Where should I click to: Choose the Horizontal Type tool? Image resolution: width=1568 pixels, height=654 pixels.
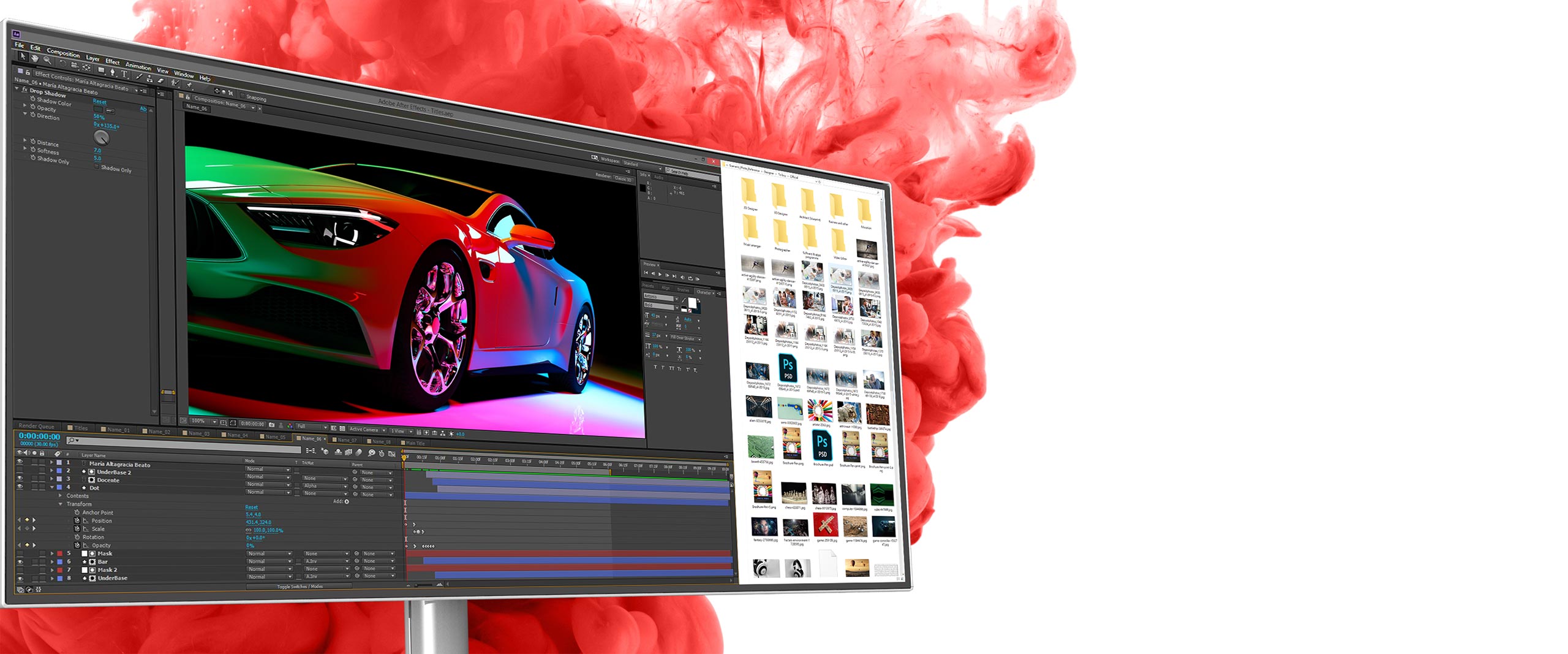124,74
